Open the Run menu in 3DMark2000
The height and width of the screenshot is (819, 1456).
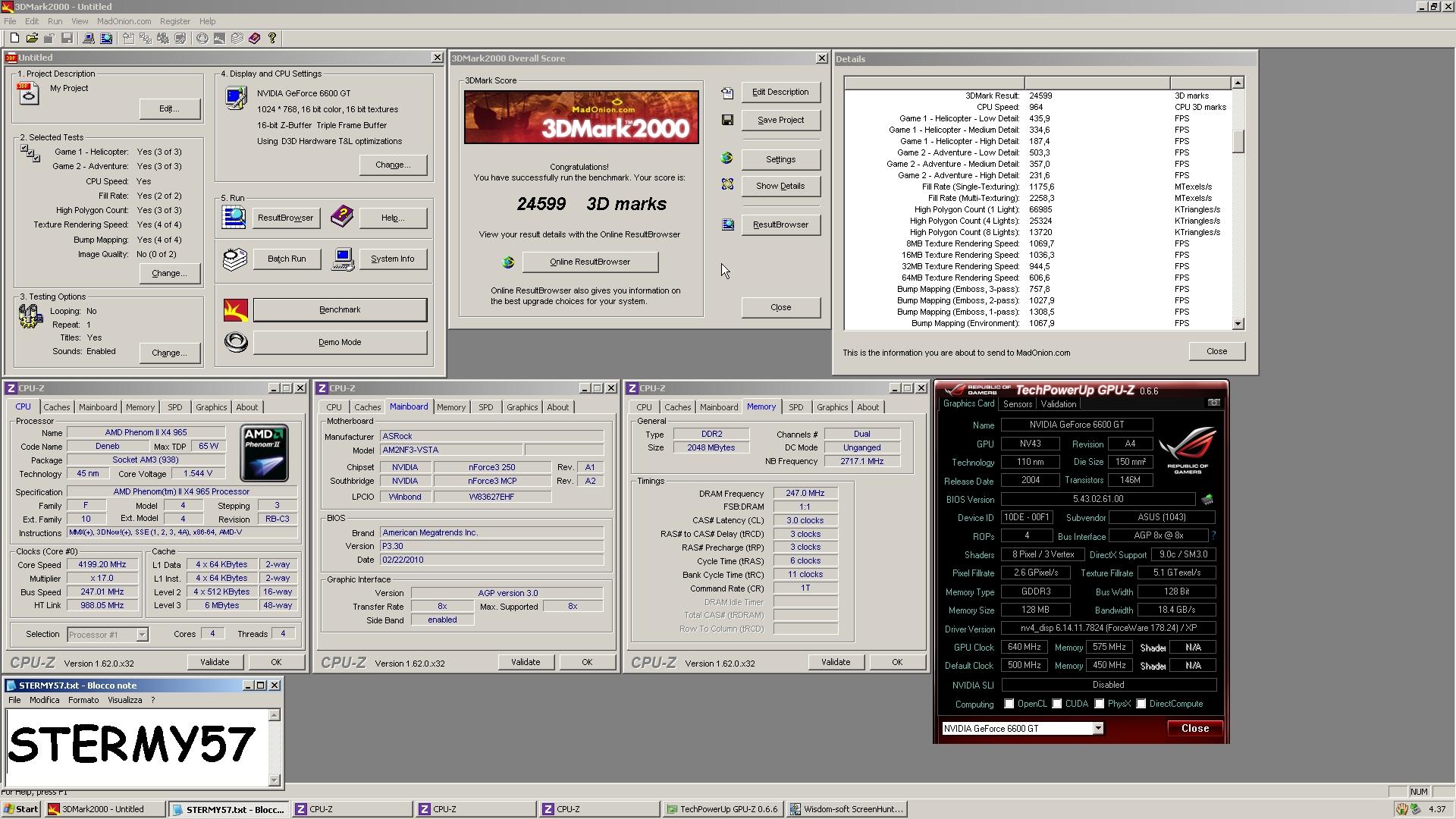click(x=55, y=21)
